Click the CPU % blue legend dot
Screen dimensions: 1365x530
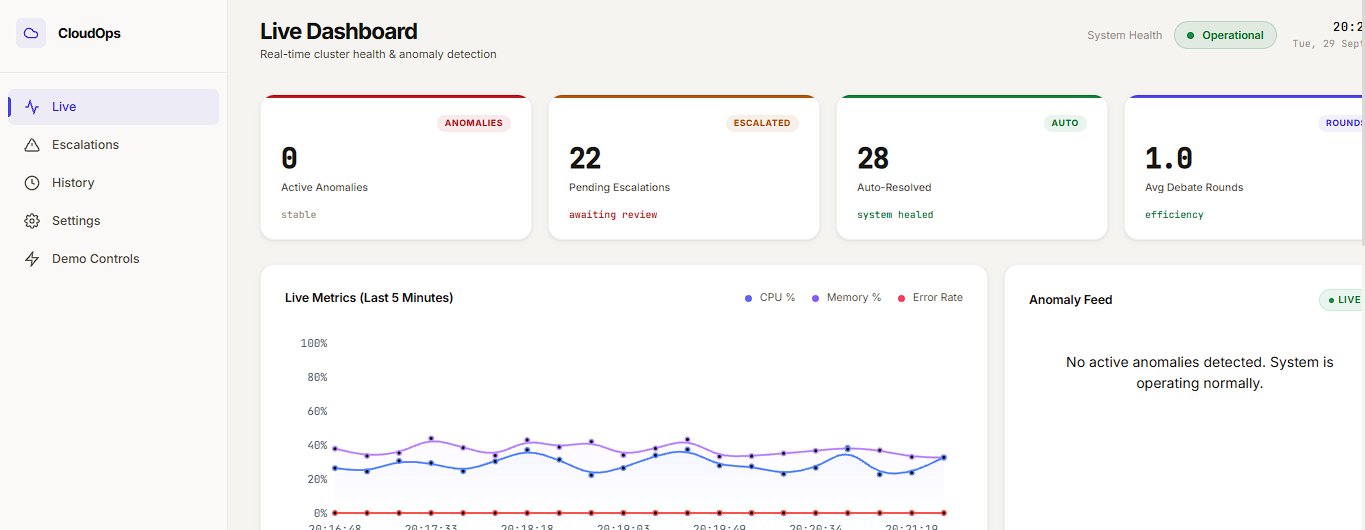tap(748, 298)
